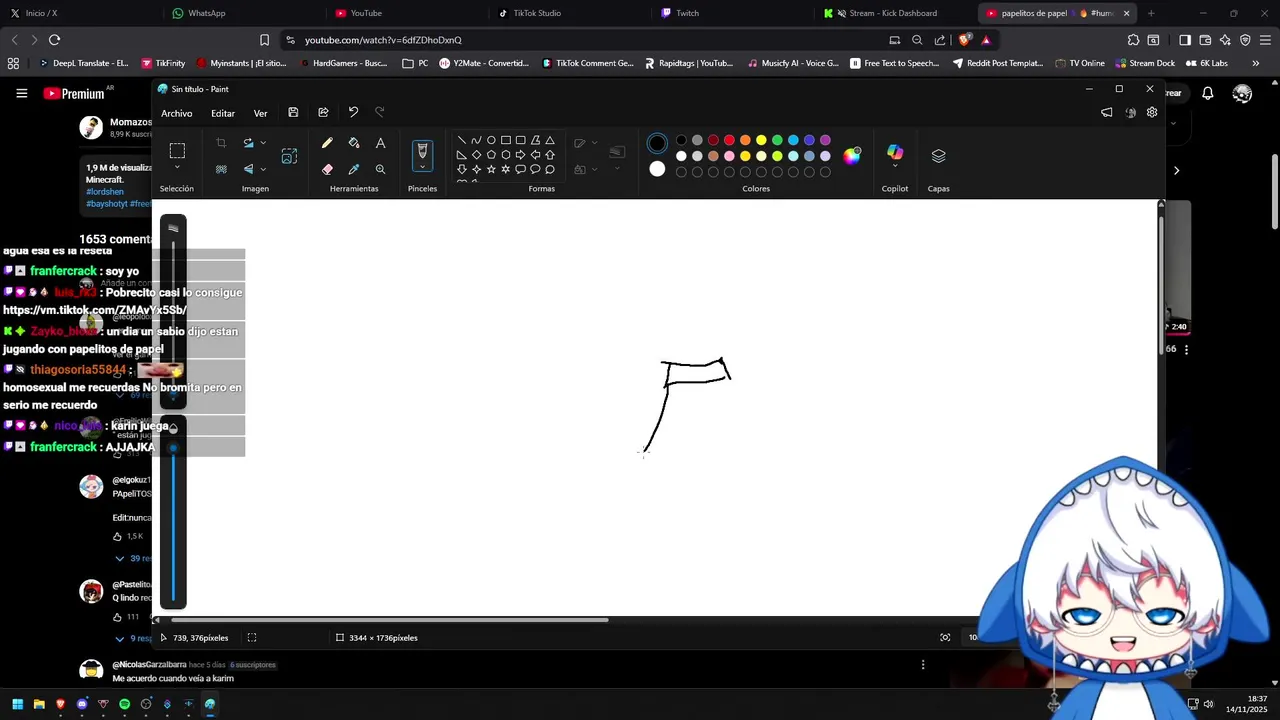
Task: Open the Archivo menu
Action: [x=176, y=113]
